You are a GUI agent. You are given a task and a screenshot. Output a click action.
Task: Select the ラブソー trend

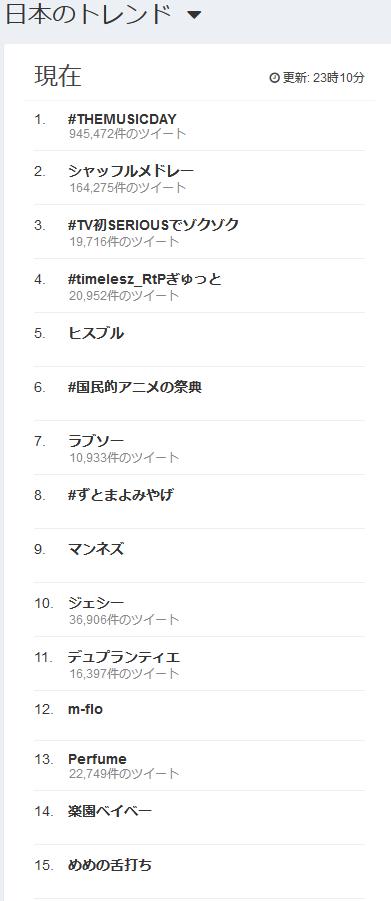point(95,441)
